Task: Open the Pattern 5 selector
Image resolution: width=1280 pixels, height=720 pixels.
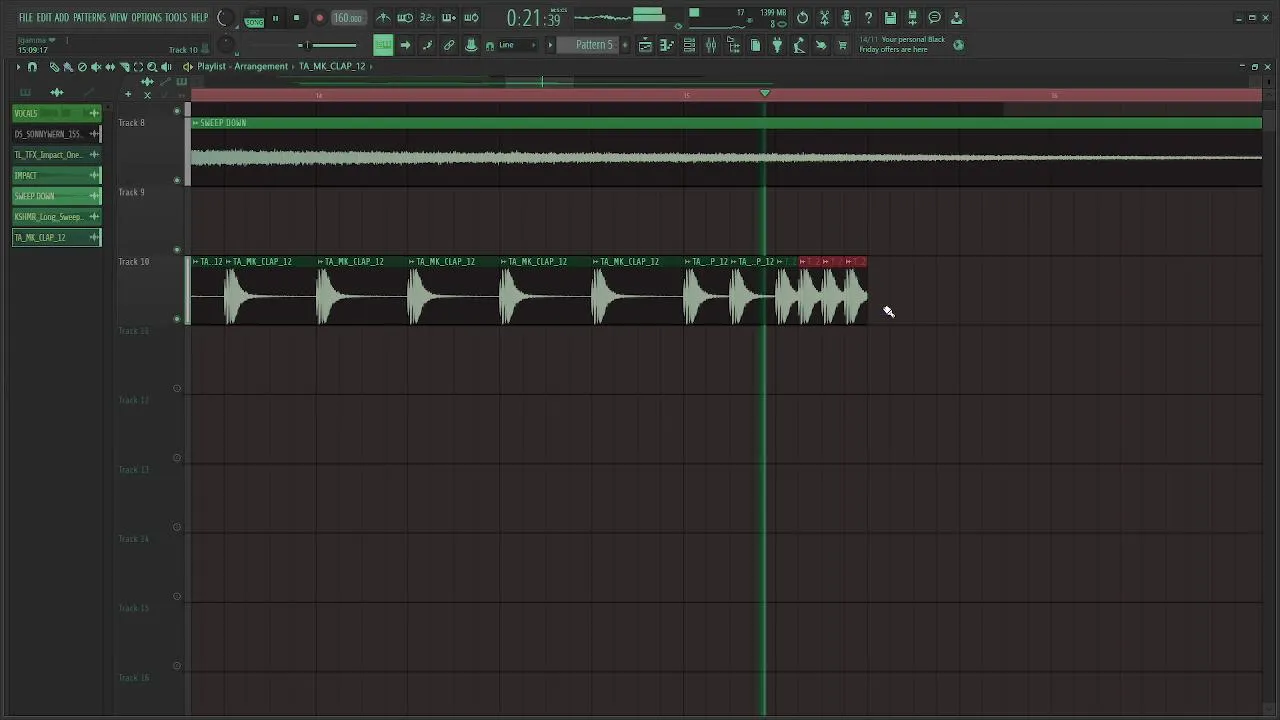Action: click(x=594, y=45)
